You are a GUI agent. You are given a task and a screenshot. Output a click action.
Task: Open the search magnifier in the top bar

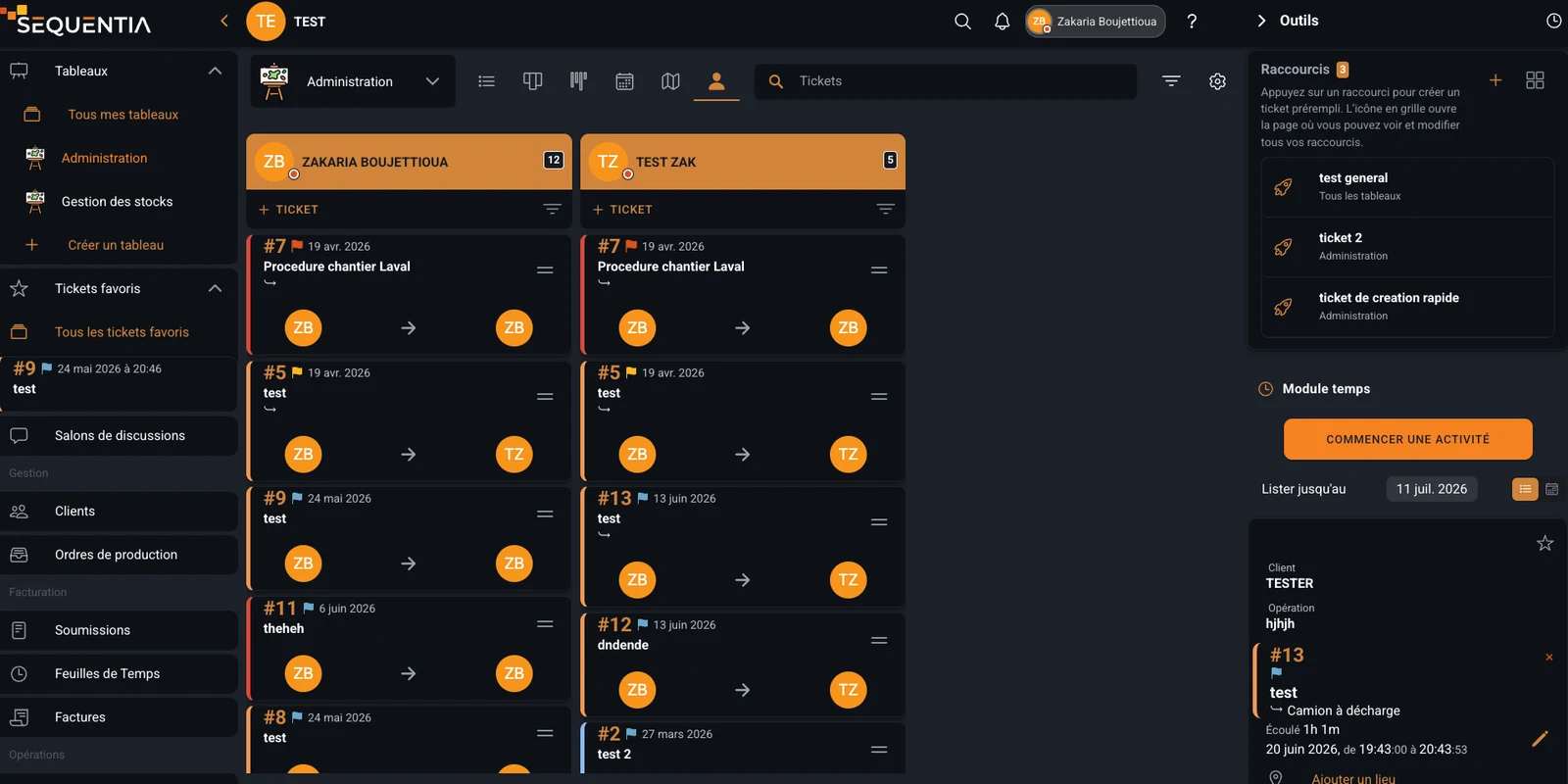(x=963, y=22)
